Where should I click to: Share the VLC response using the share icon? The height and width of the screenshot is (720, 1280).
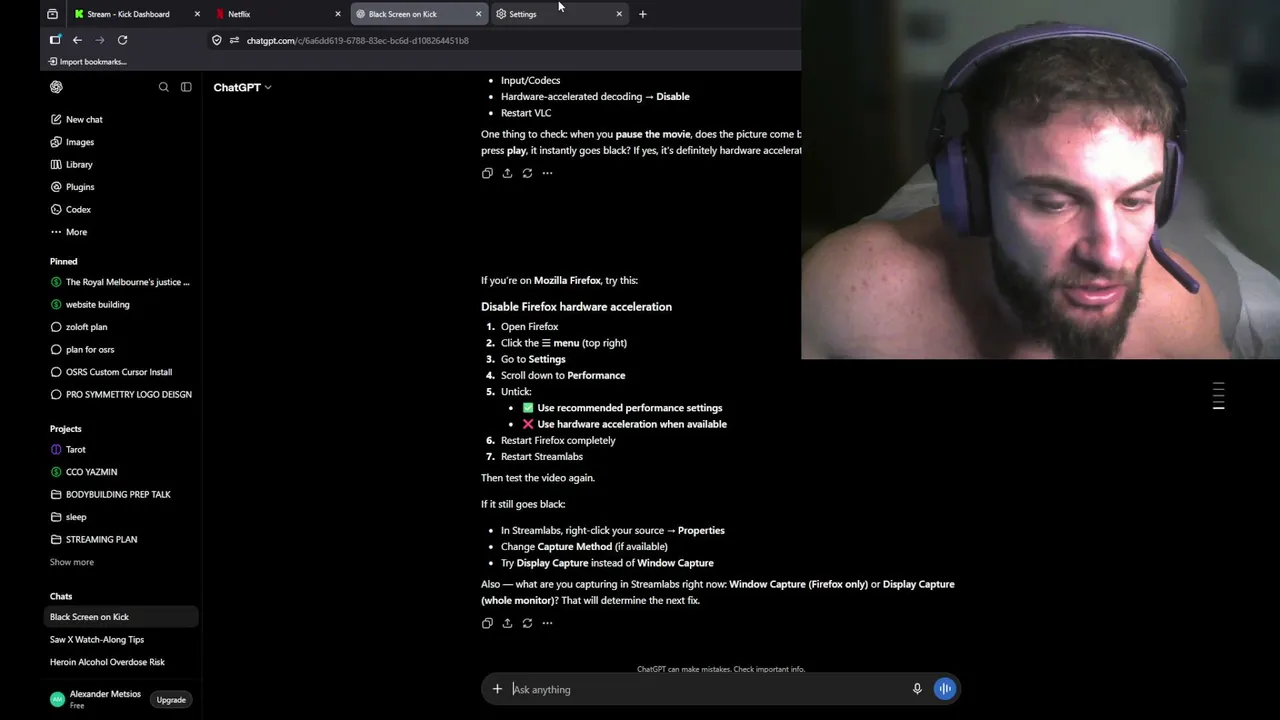[x=507, y=173]
